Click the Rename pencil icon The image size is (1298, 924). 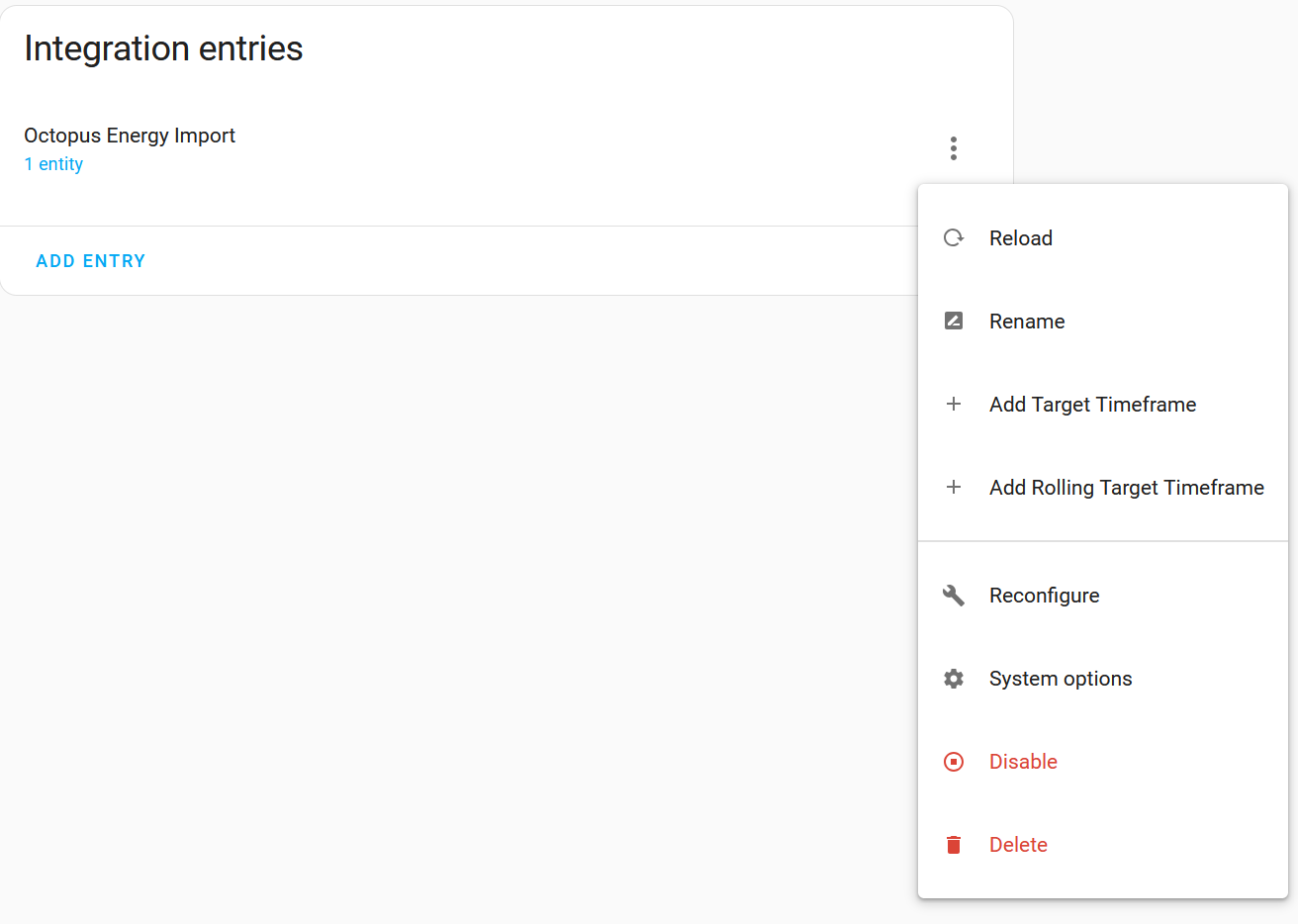point(954,321)
